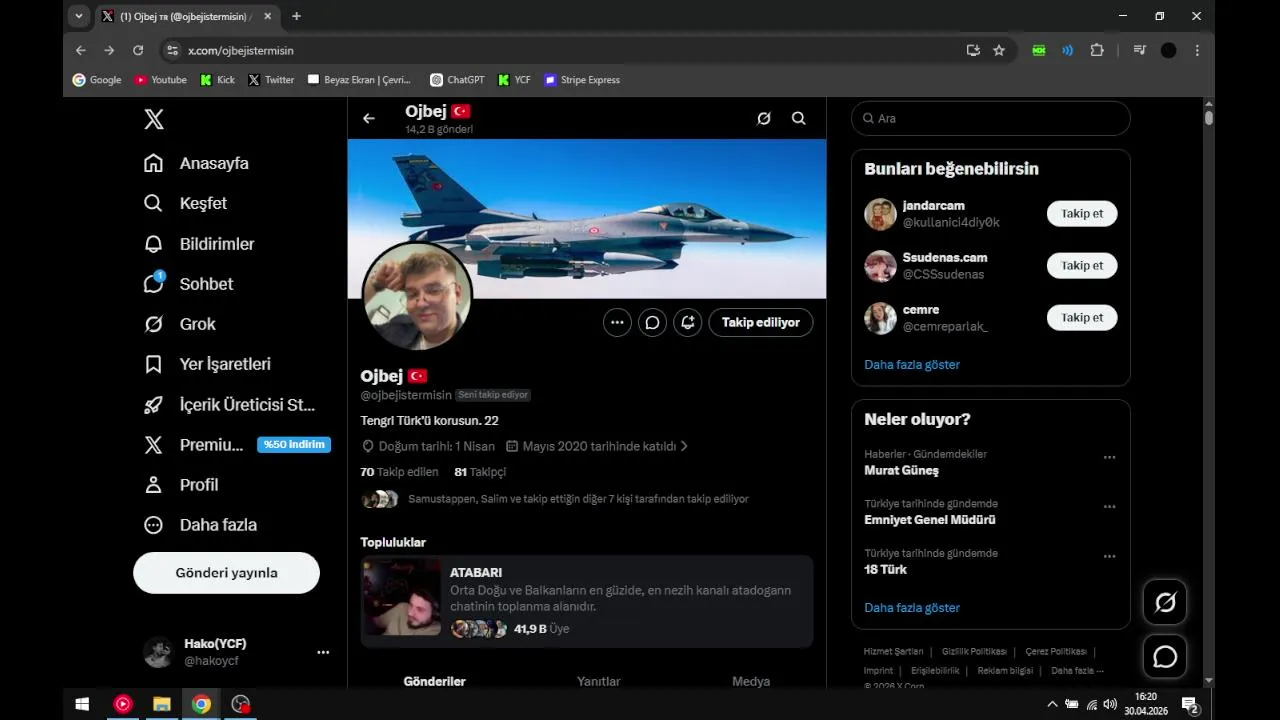Open Yer İşaretleri bookmarks
Viewport: 1280px width, 720px height.
click(x=206, y=364)
